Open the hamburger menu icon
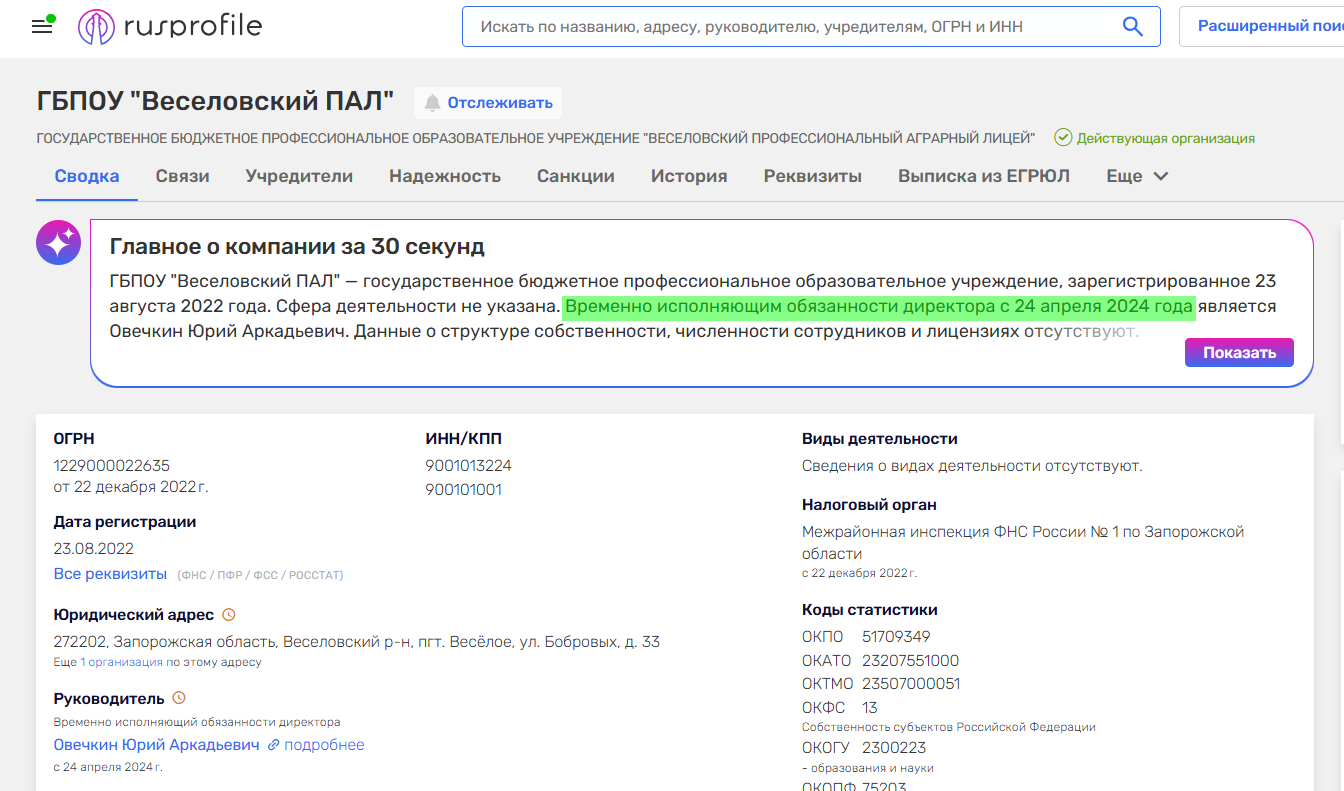Screen dimensions: 1344x791 coord(42,27)
